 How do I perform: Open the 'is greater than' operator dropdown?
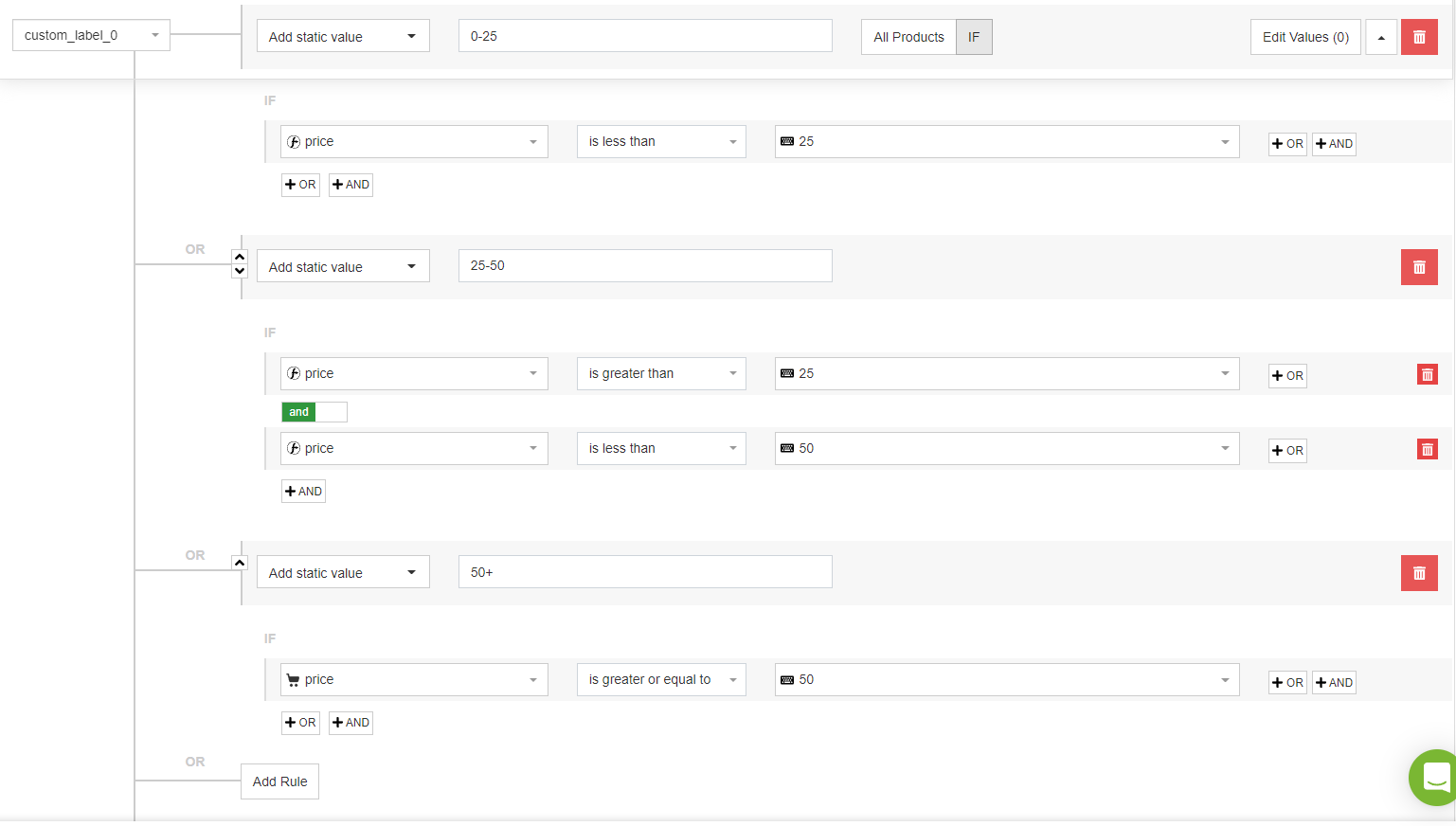(x=661, y=373)
